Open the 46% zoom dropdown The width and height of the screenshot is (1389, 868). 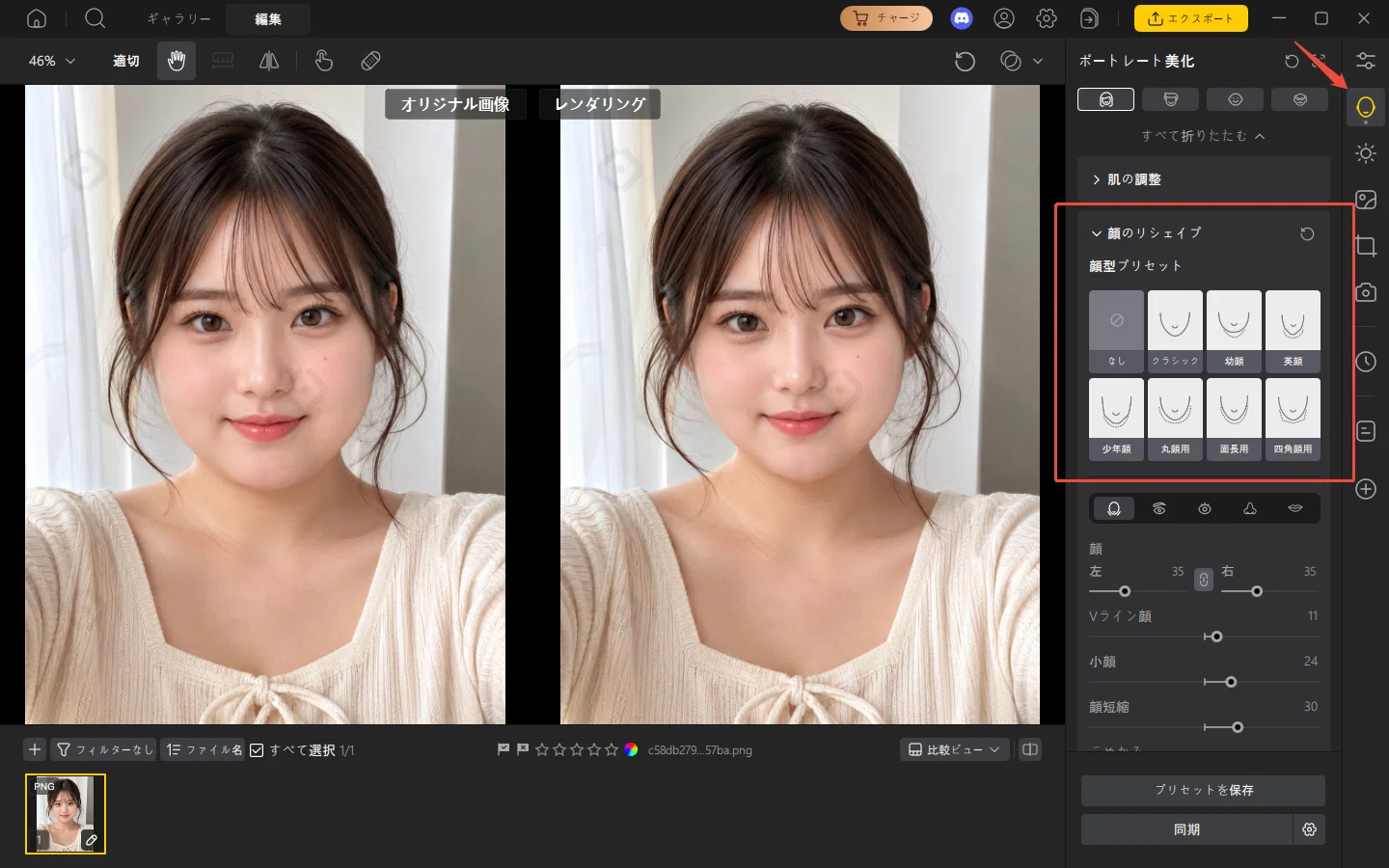(52, 61)
